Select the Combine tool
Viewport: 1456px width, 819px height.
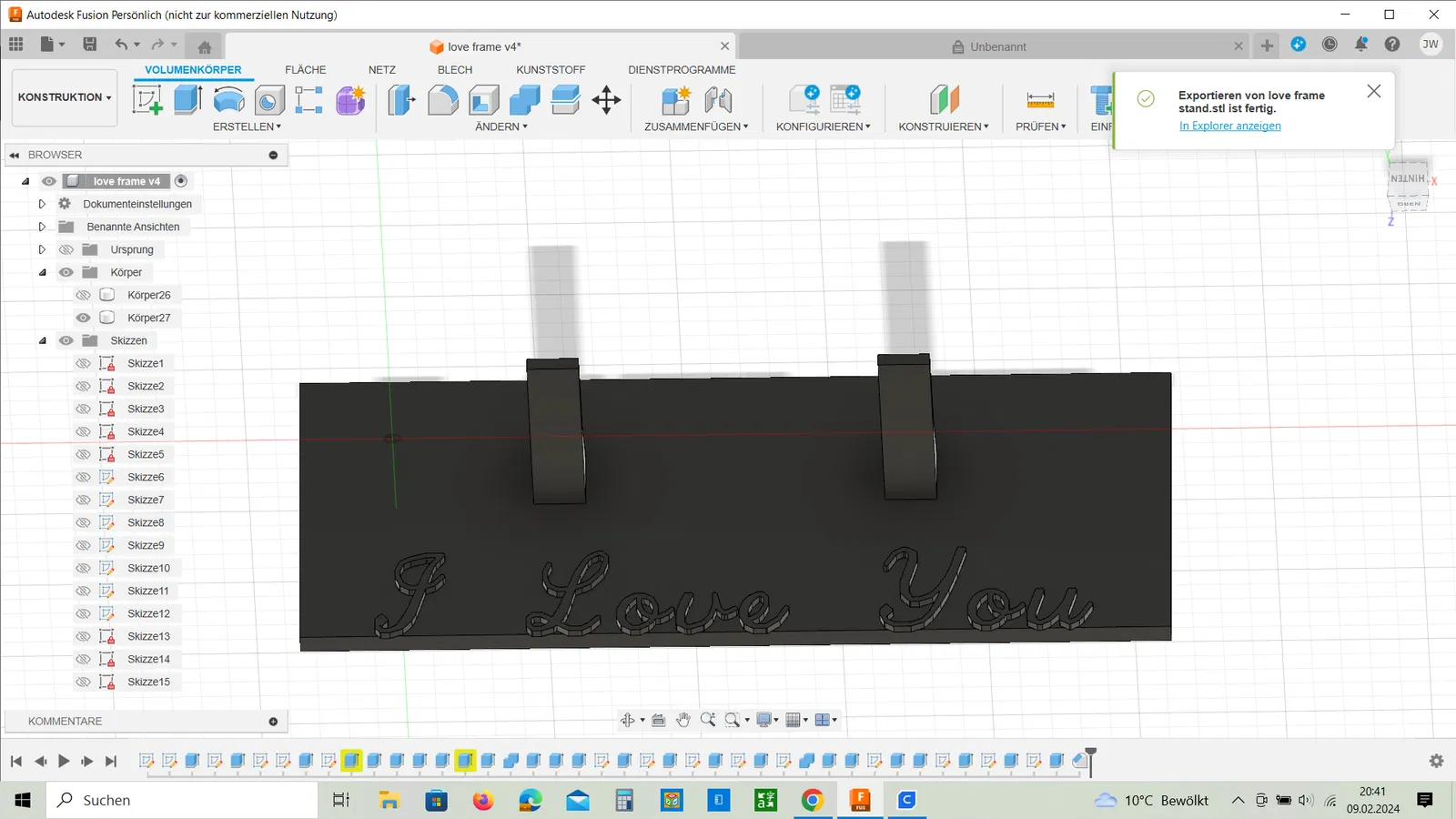[524, 99]
